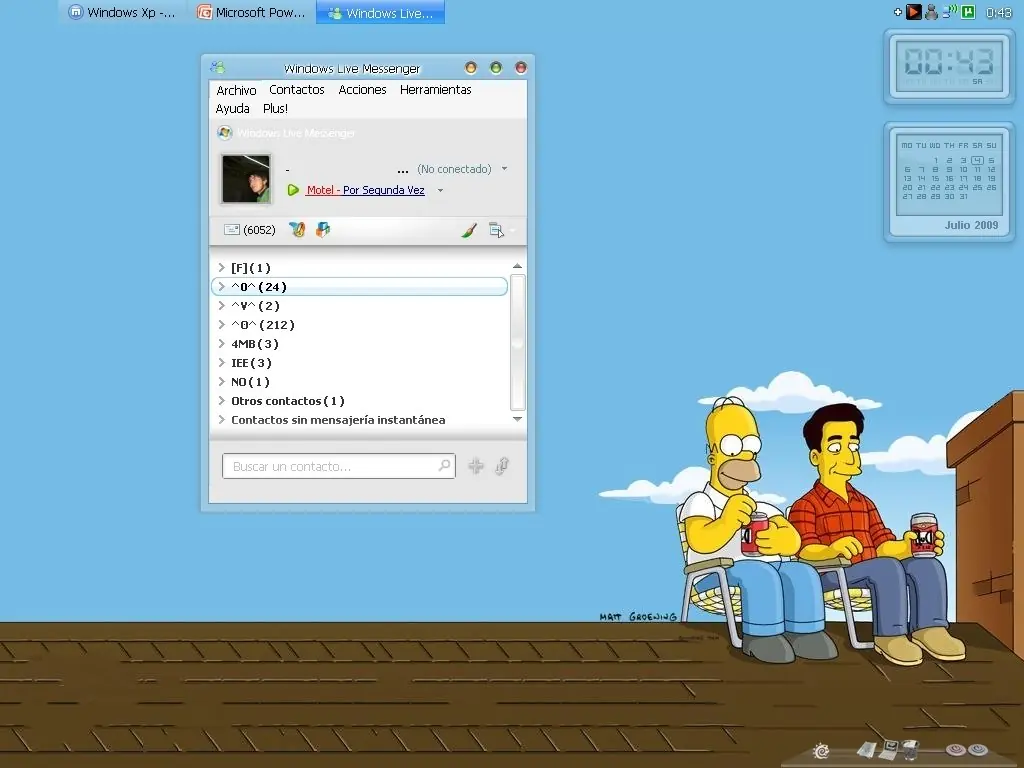Expand the NO (1) contact group
Image resolution: width=1024 pixels, height=768 pixels.
pos(221,381)
